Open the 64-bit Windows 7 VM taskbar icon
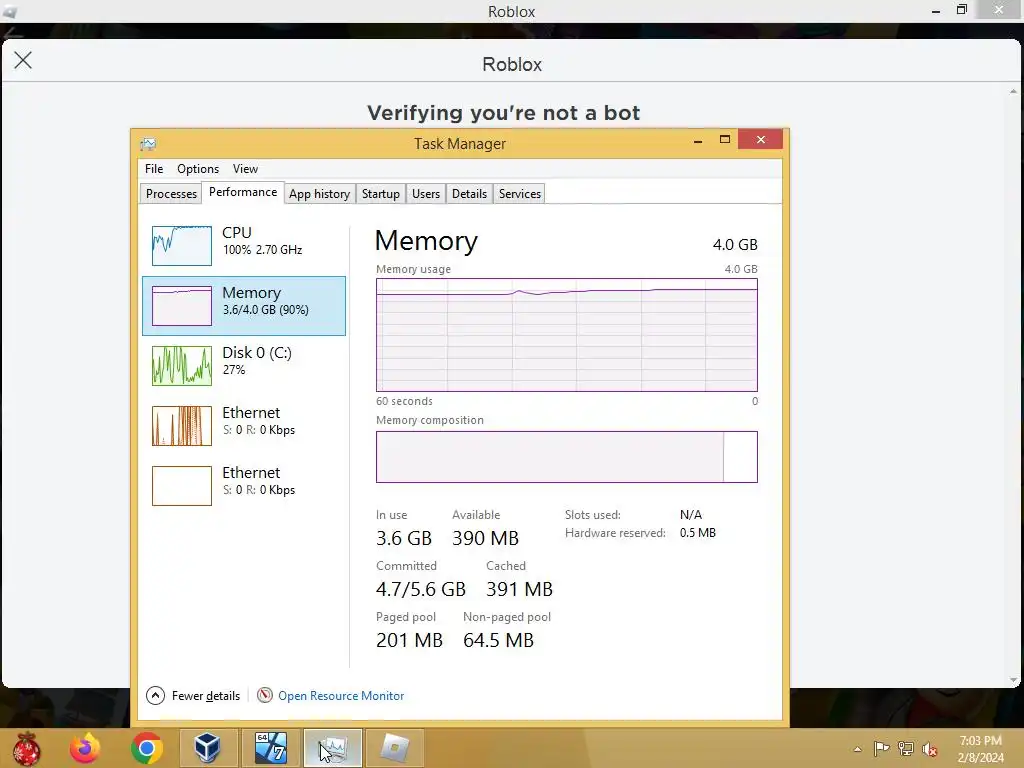Screen dimensions: 1024x768 pyautogui.click(x=270, y=748)
